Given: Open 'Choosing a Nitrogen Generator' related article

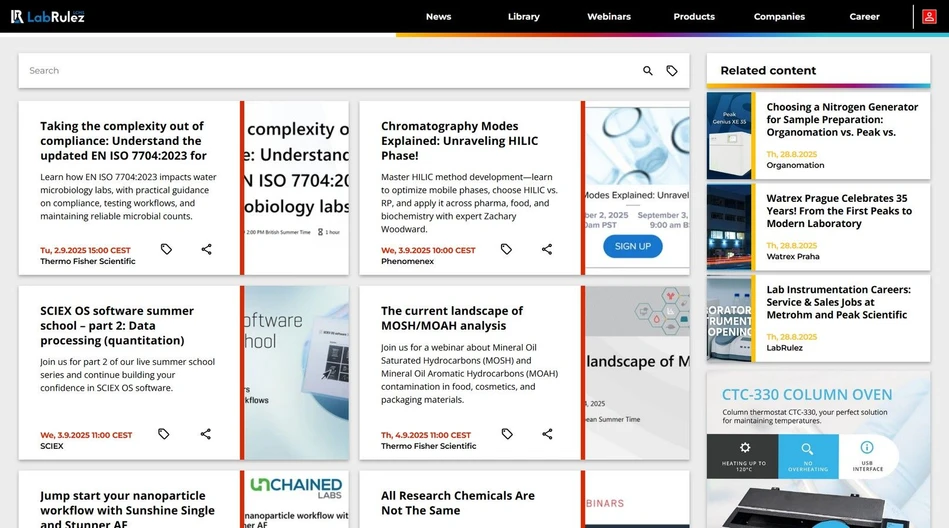Looking at the screenshot, I should pos(842,119).
